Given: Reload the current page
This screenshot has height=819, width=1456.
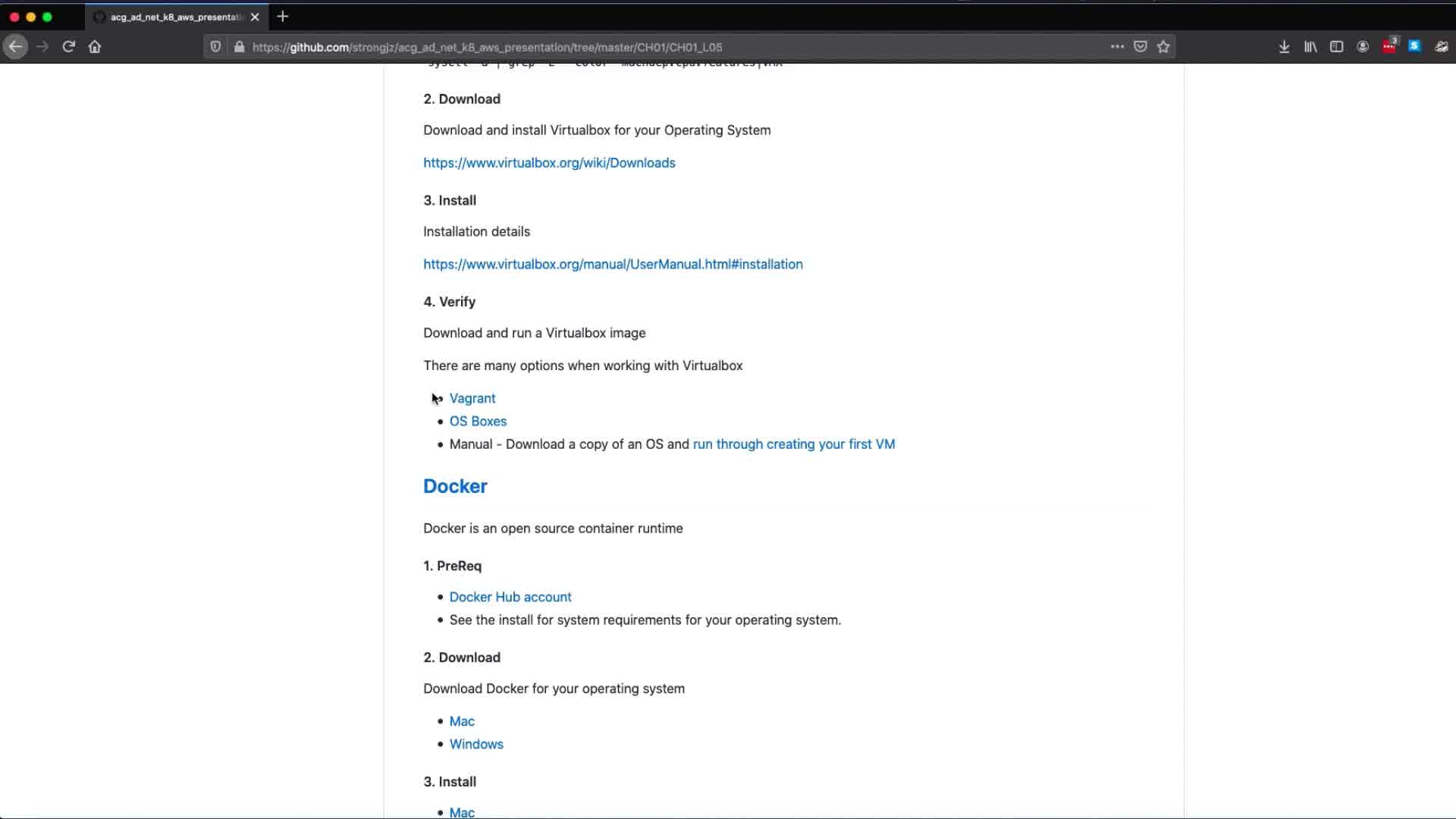Looking at the screenshot, I should coord(68,47).
